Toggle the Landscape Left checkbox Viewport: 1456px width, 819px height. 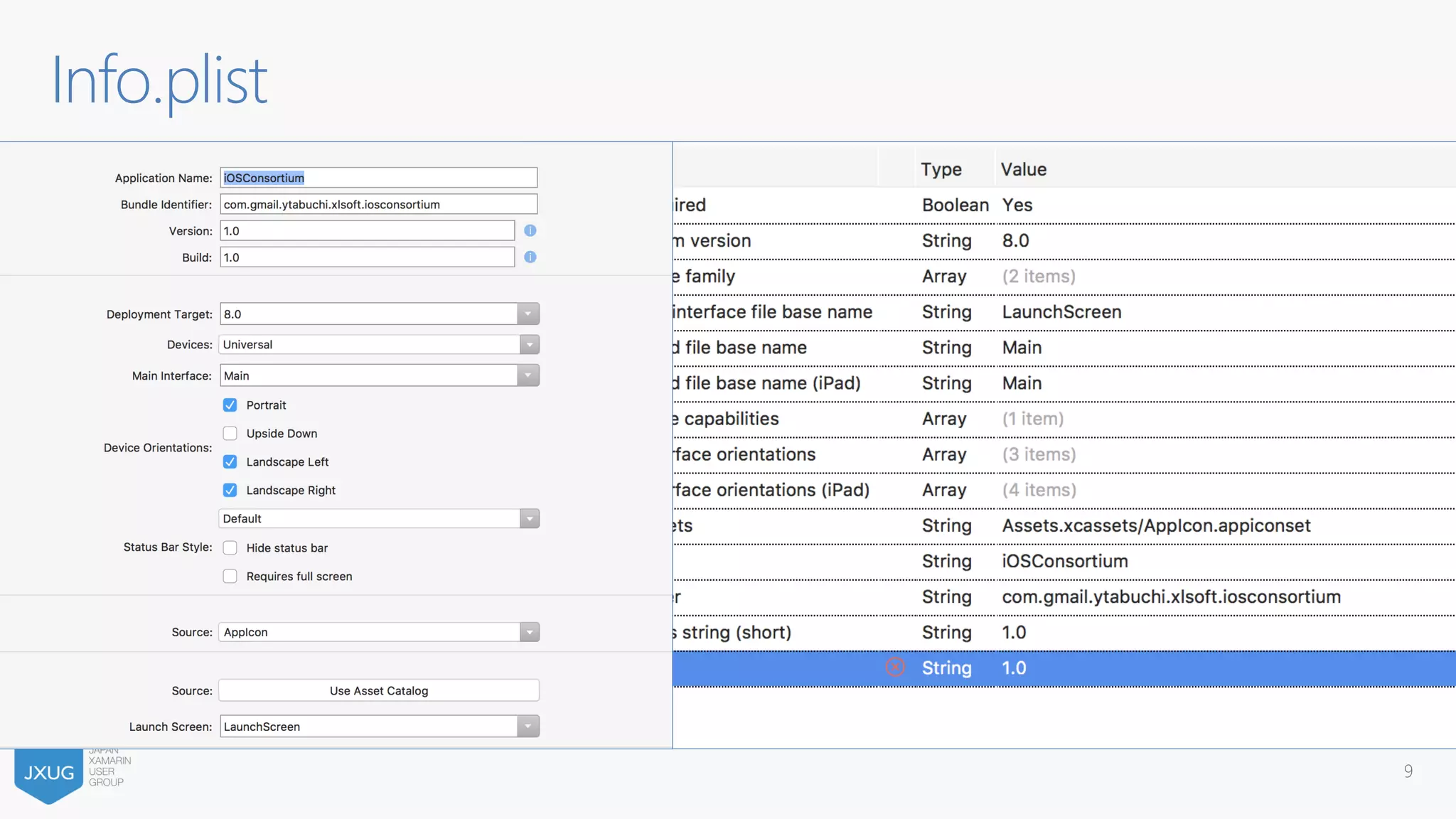[230, 462]
